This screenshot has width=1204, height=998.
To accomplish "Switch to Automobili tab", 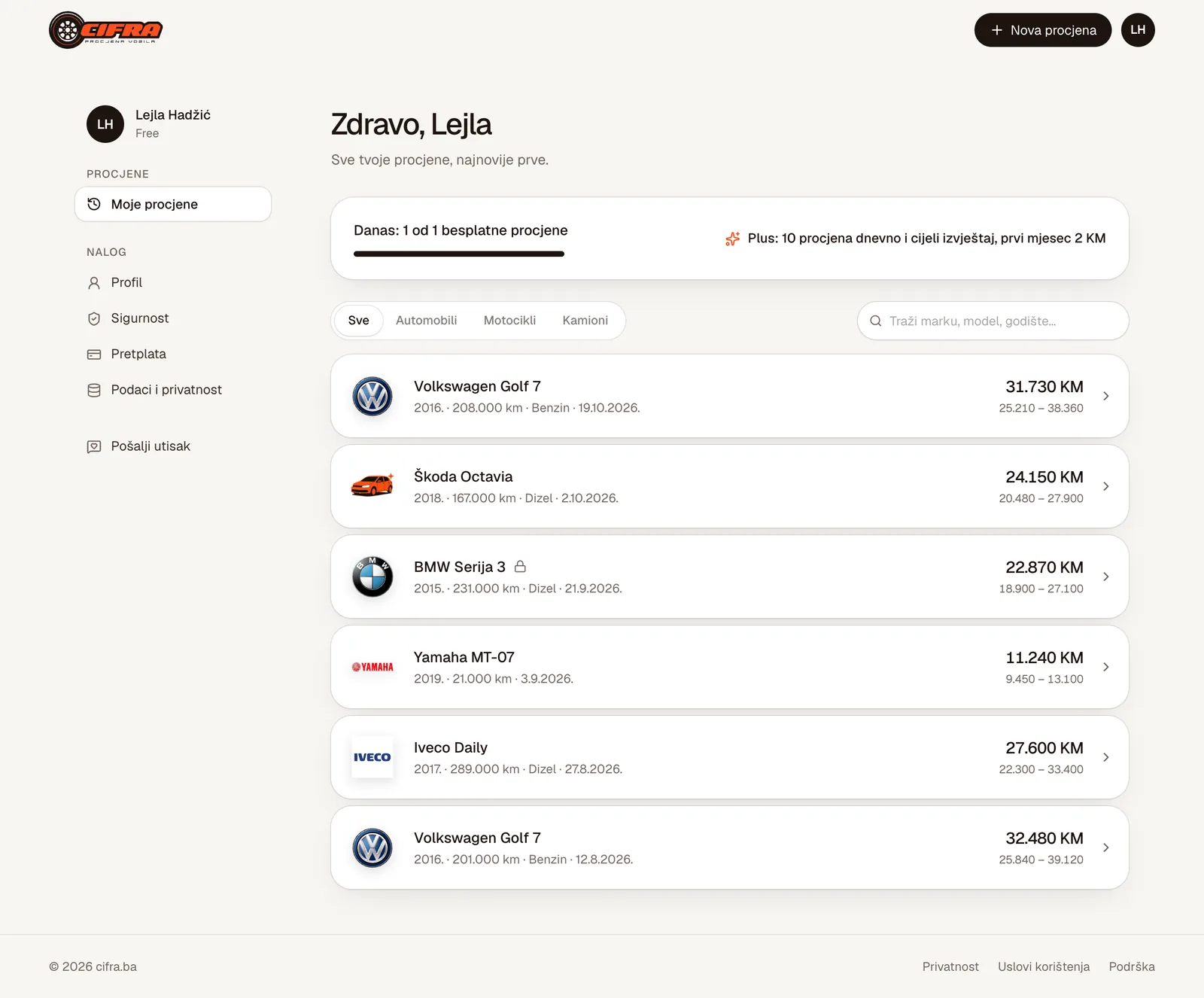I will [x=427, y=321].
